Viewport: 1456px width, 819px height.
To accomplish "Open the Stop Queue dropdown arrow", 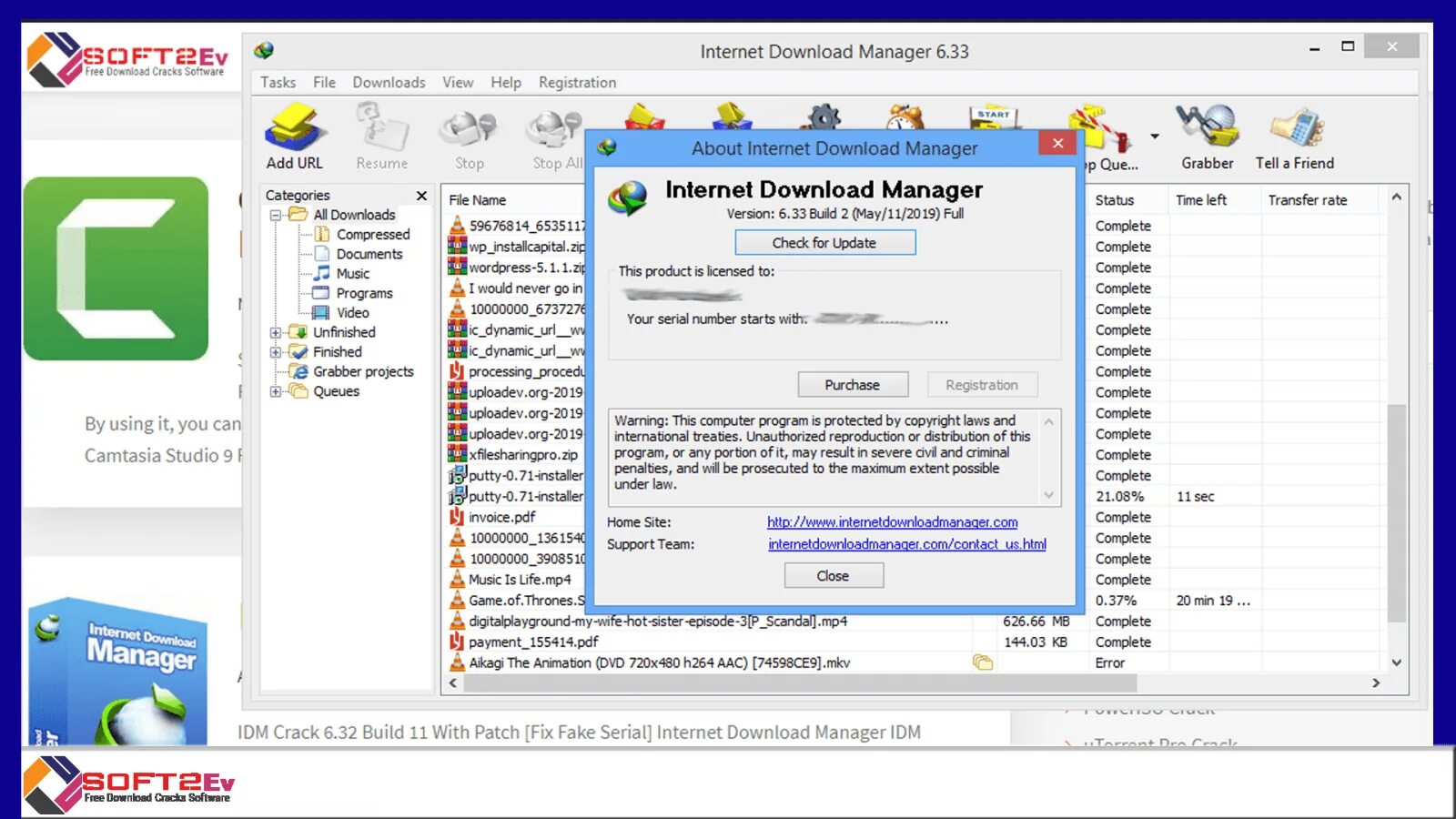I will [x=1155, y=136].
